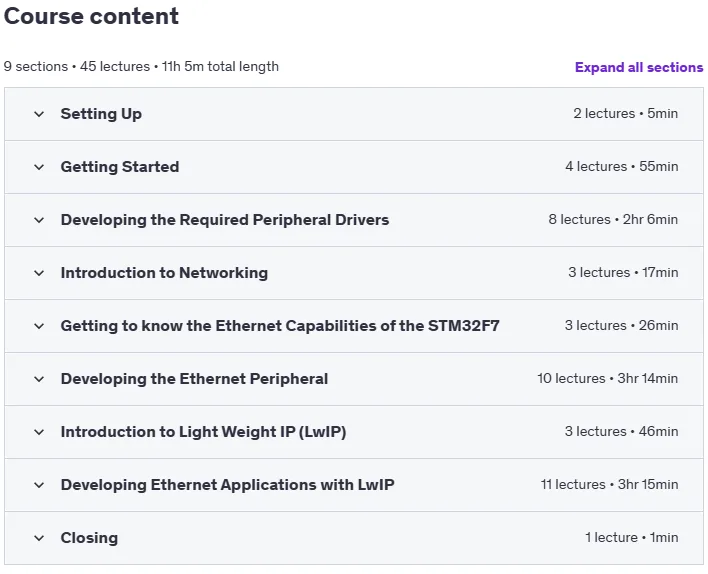The height and width of the screenshot is (574, 708).
Task: Select the Setting Up section title
Action: pyautogui.click(x=101, y=114)
